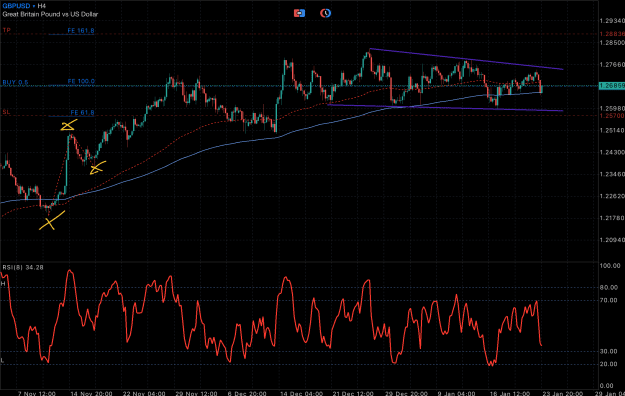The width and height of the screenshot is (625, 396).
Task: Click the RSI 80.00 scale value
Action: point(610,288)
